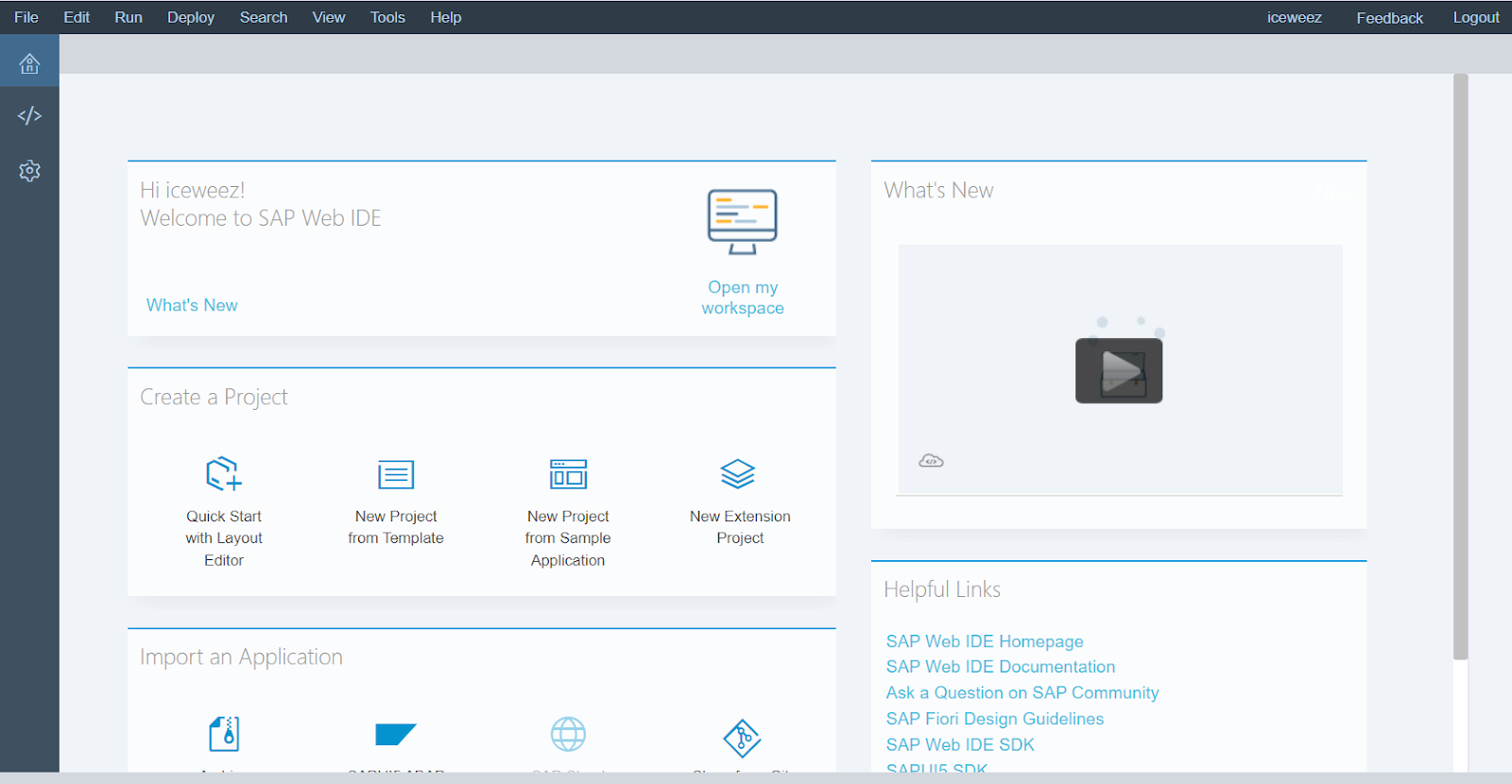Open the Edit menu

click(77, 17)
